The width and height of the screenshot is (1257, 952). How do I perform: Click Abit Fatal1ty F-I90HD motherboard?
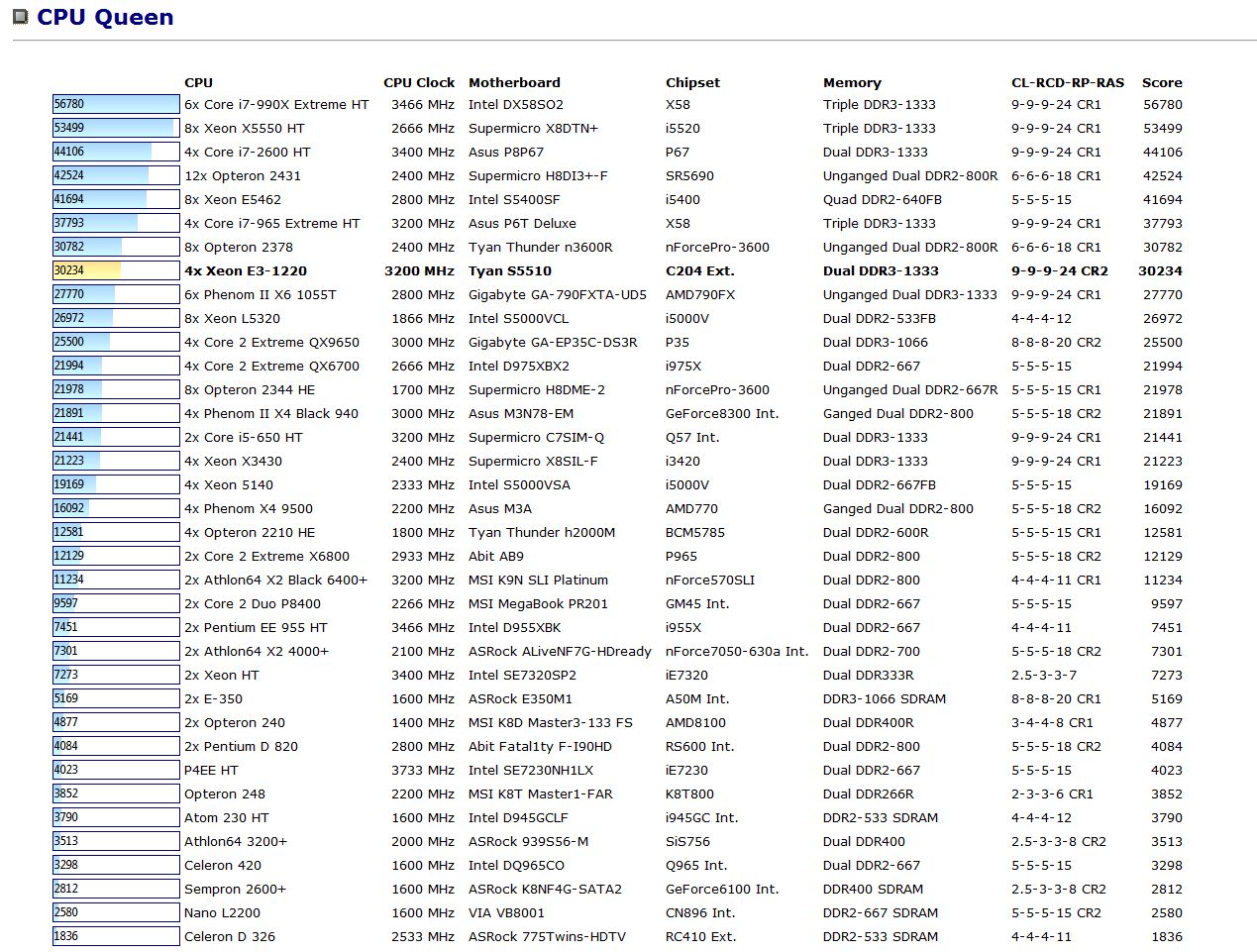pos(540,746)
